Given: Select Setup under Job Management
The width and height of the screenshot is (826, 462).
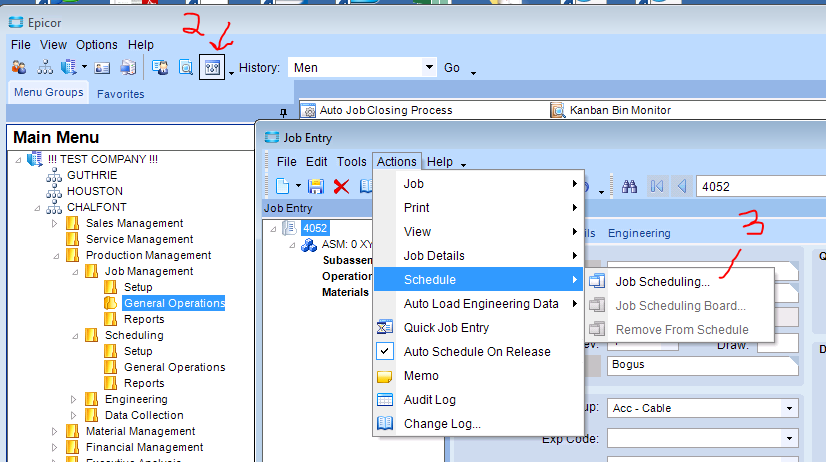Looking at the screenshot, I should point(138,287).
